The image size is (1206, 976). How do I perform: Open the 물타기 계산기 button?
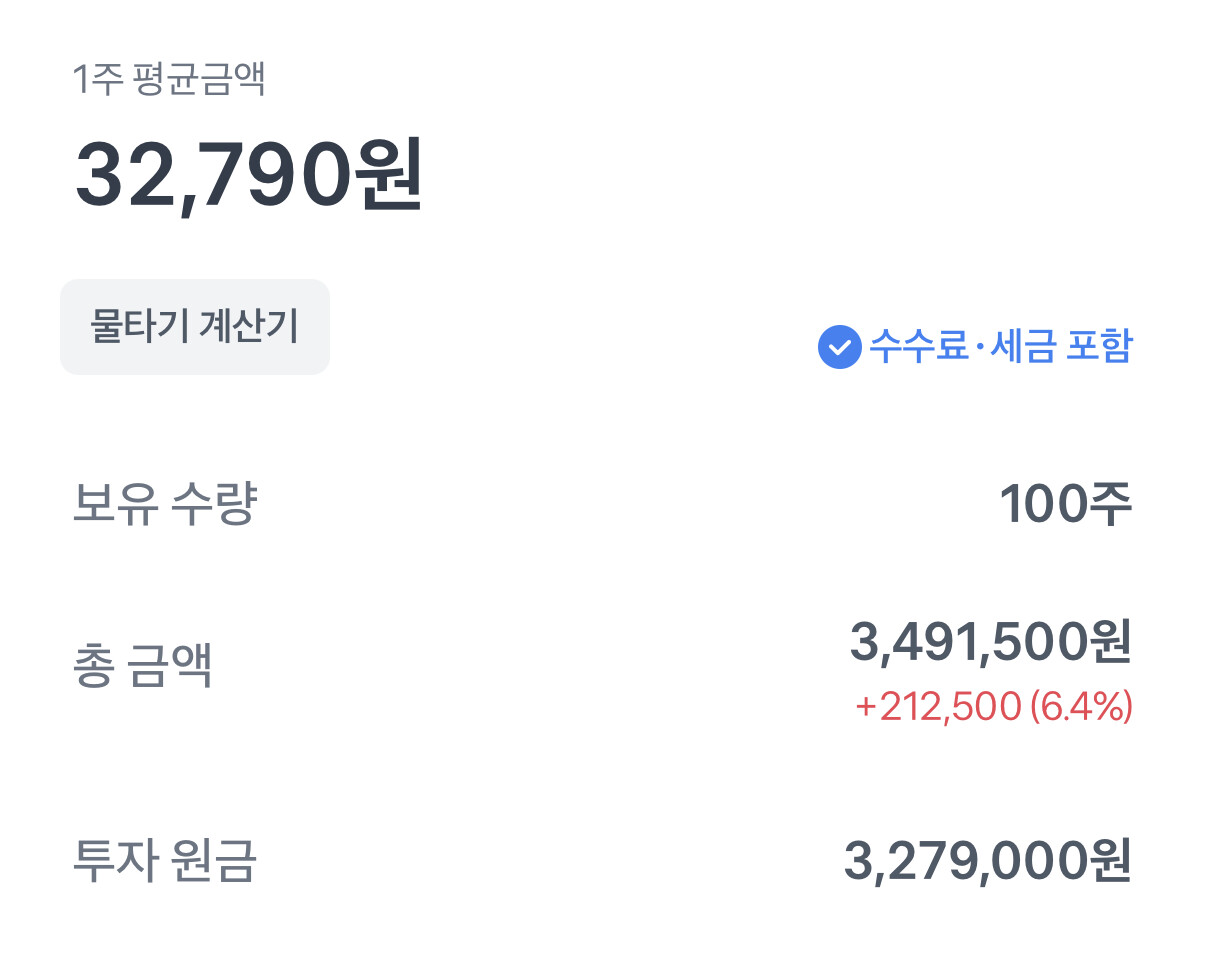195,327
